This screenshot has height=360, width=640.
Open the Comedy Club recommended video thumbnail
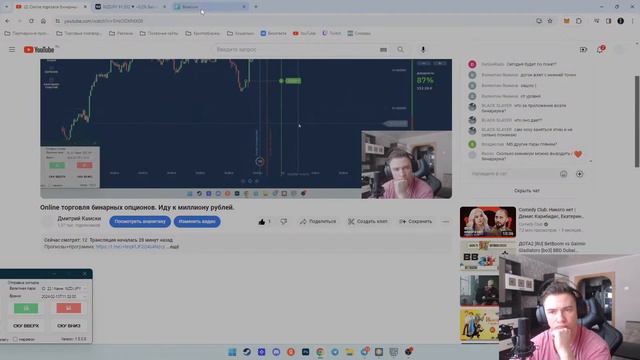click(488, 222)
